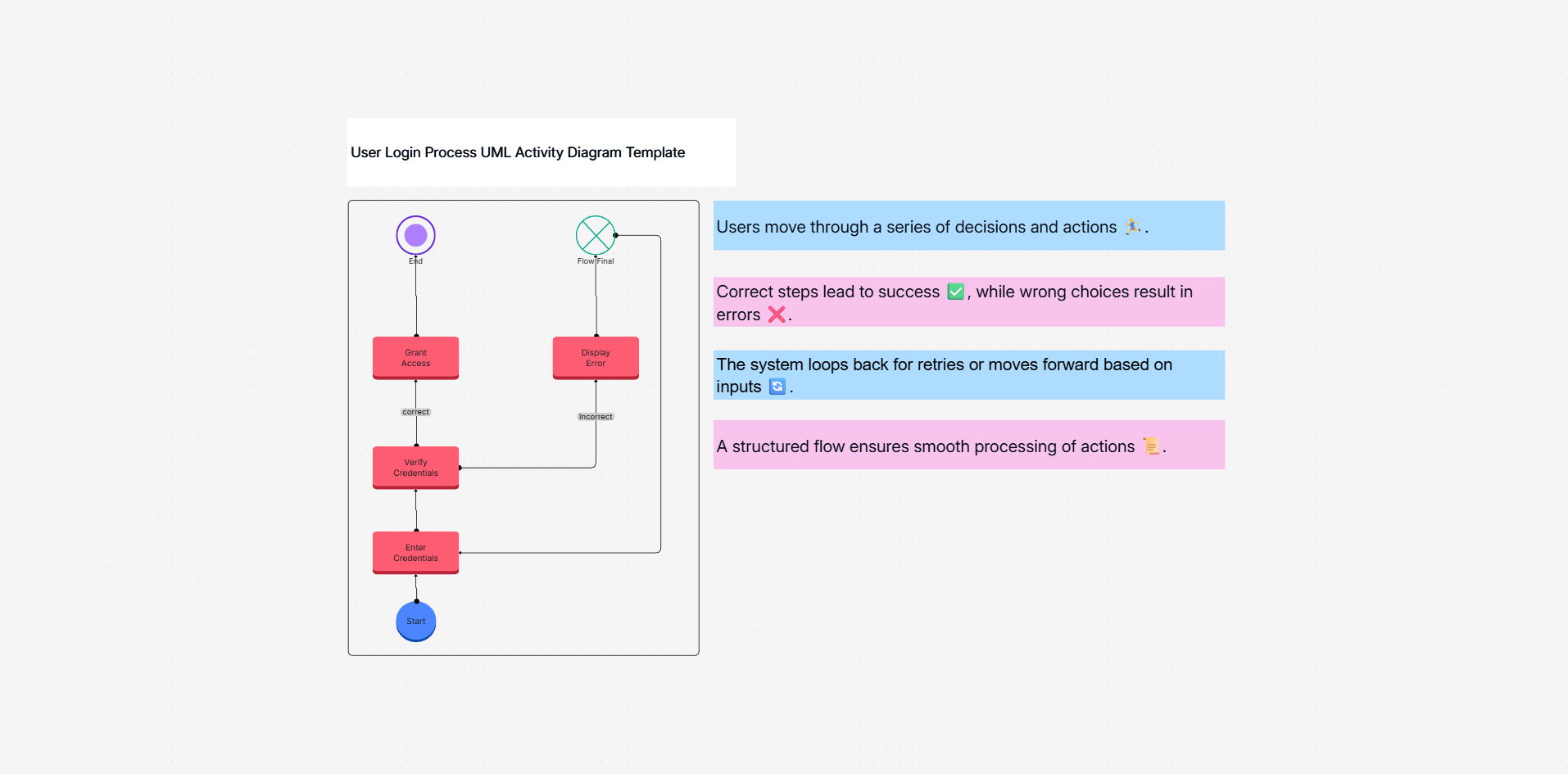Select the 'Correct steps lead to success' note
The image size is (1568, 774).
coord(969,302)
